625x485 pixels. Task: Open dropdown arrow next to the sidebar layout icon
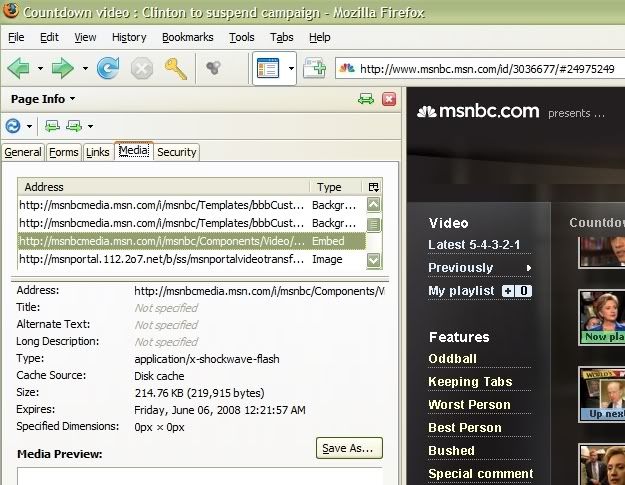[x=291, y=69]
